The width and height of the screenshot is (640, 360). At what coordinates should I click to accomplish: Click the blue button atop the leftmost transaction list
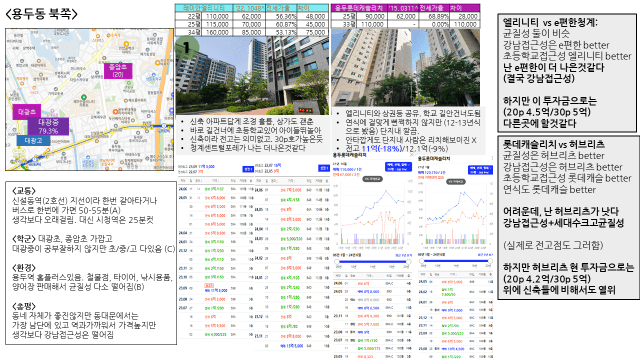point(248,169)
